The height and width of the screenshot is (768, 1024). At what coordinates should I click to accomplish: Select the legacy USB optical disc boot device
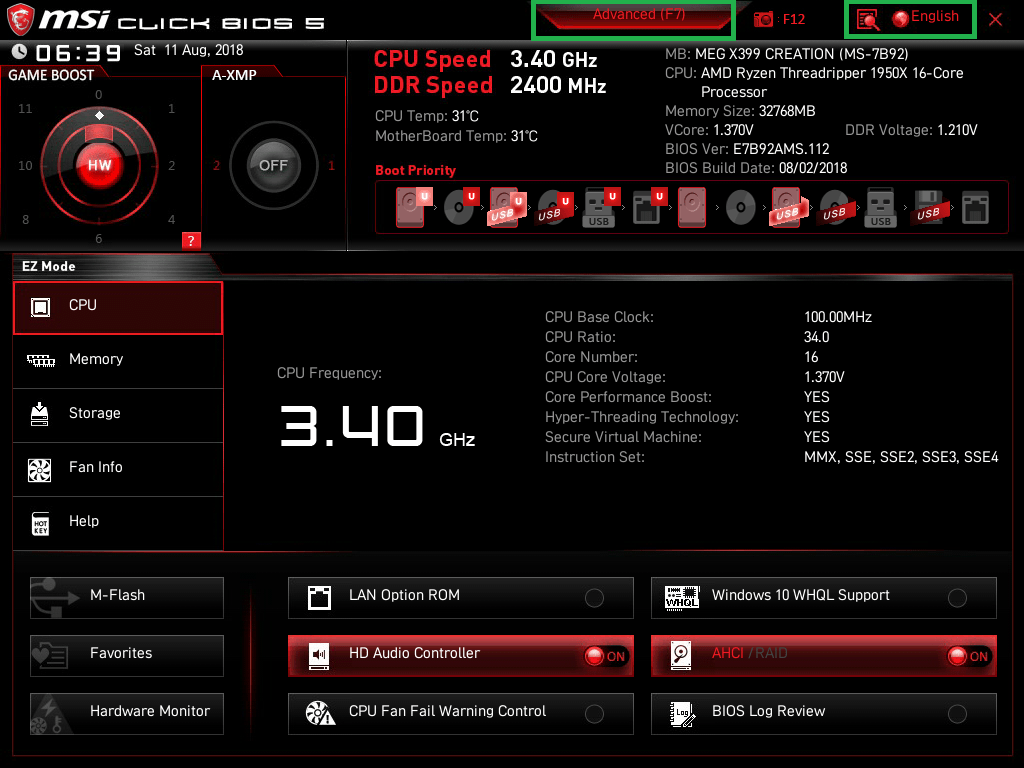(835, 208)
